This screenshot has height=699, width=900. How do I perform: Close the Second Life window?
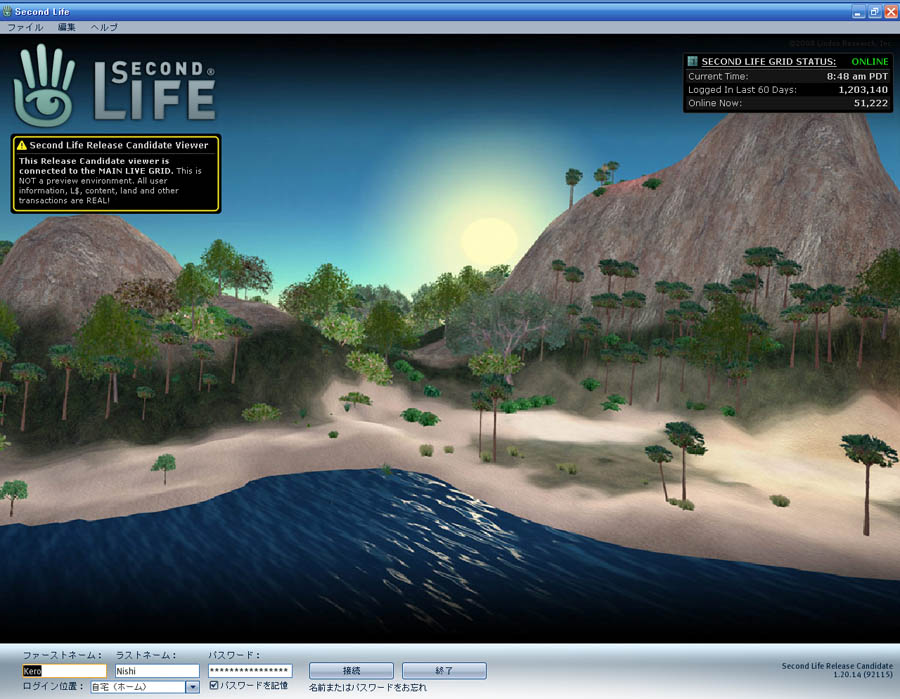[x=891, y=11]
